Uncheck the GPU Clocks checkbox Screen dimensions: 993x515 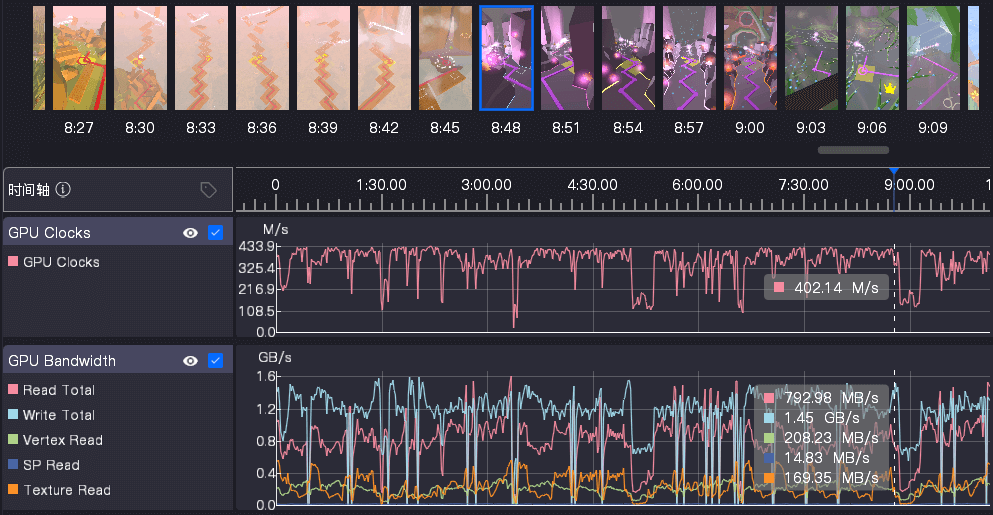(215, 233)
